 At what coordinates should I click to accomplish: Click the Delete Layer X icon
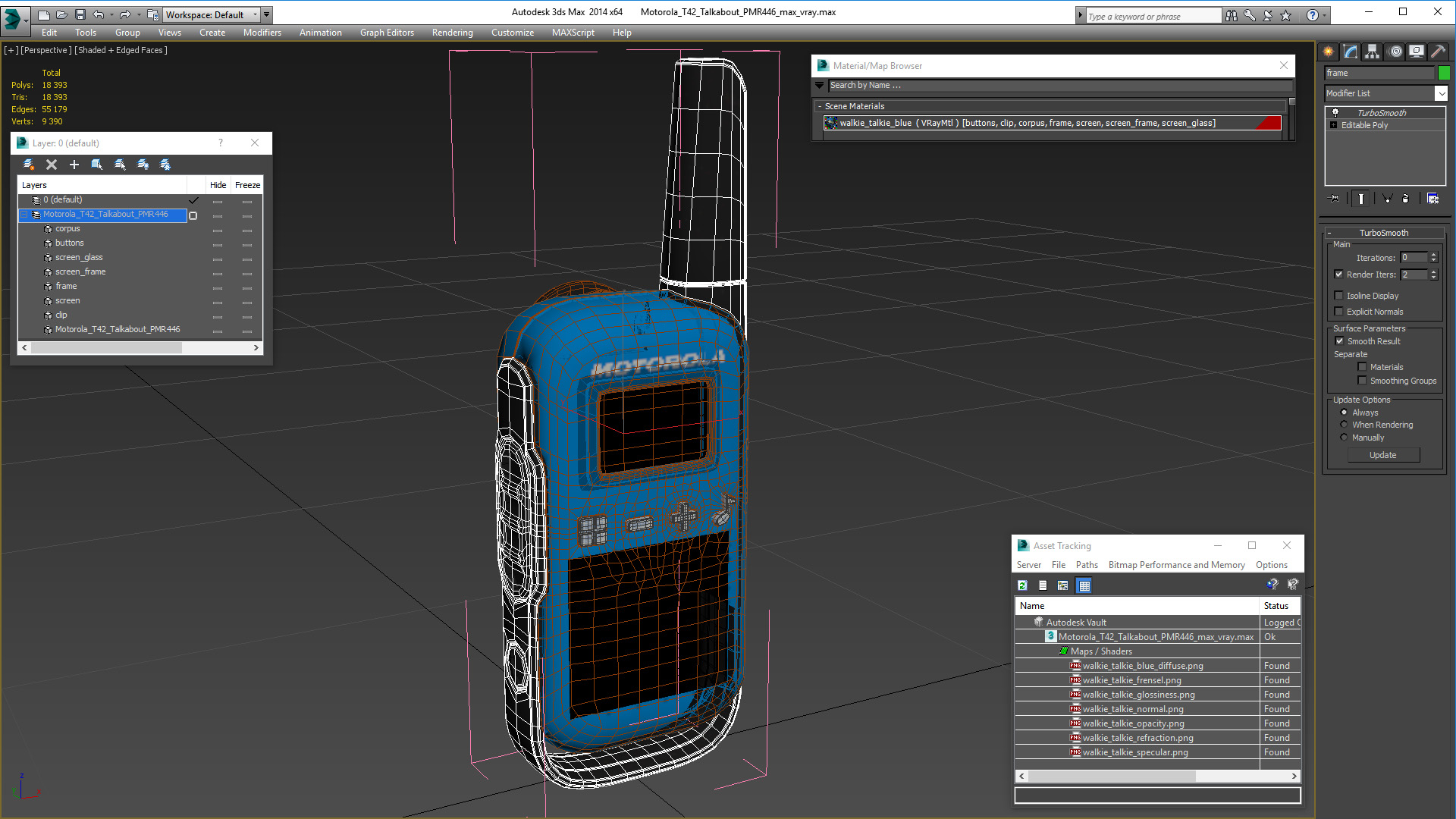52,165
